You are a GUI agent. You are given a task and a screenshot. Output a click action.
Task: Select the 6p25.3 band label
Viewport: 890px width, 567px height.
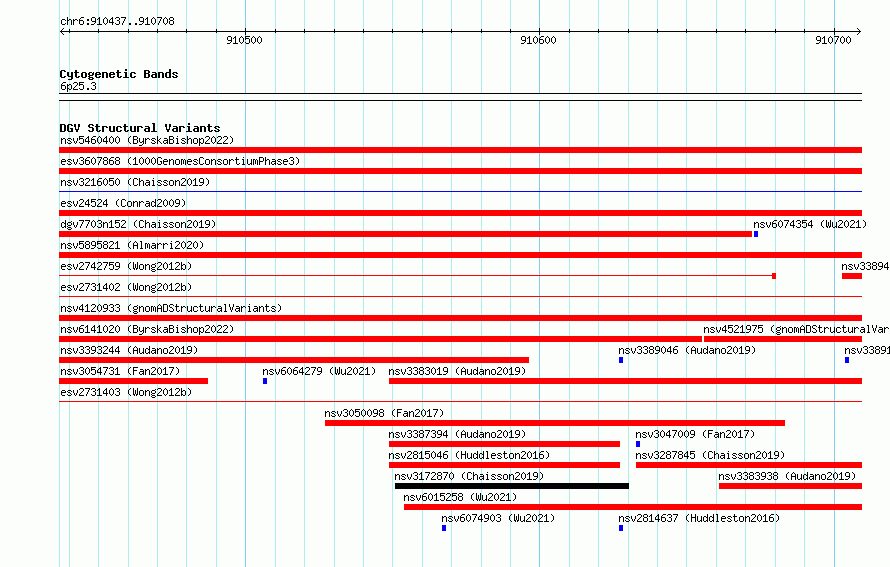pos(78,86)
